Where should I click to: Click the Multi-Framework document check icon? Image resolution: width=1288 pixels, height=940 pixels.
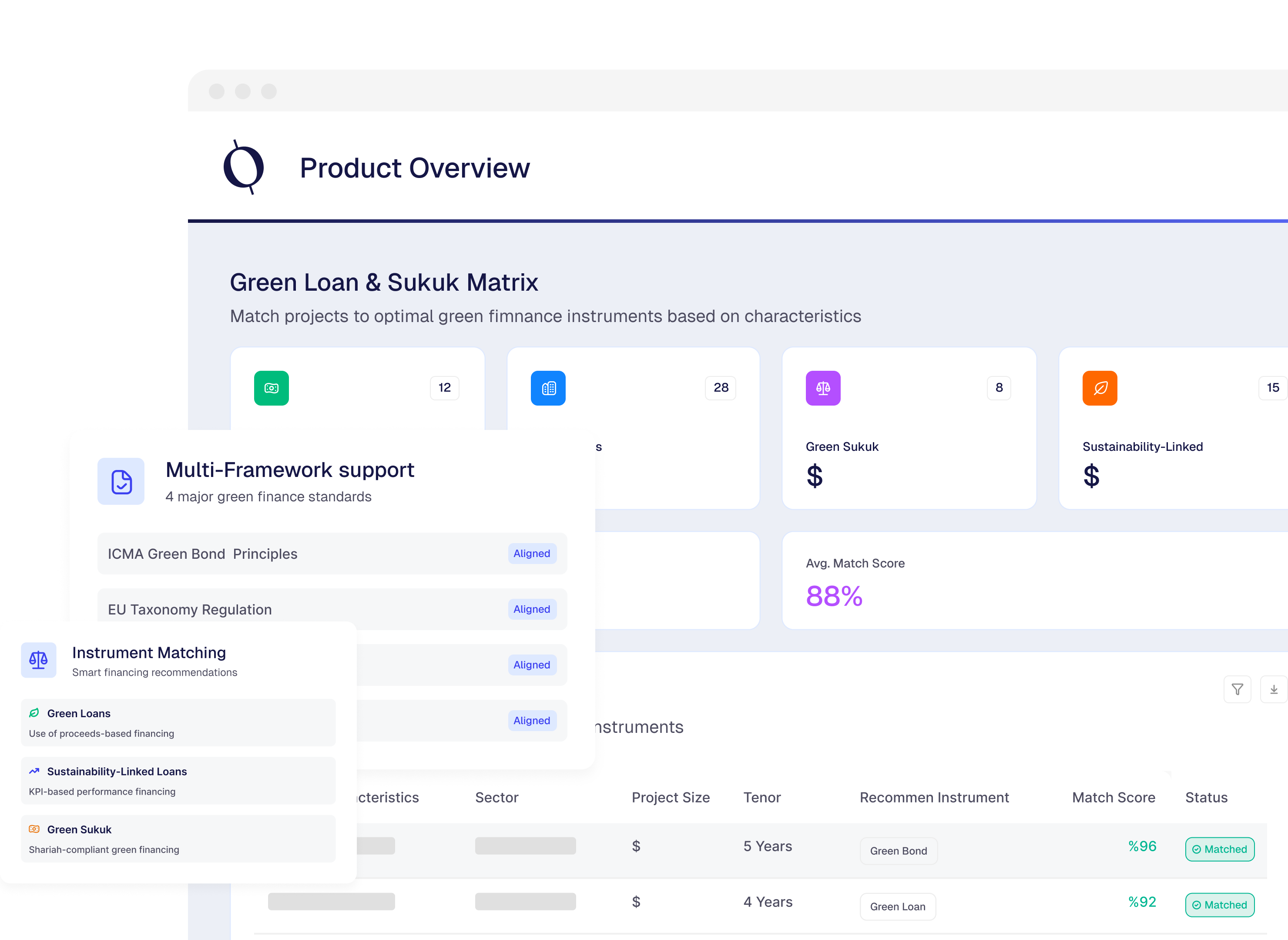(x=121, y=481)
